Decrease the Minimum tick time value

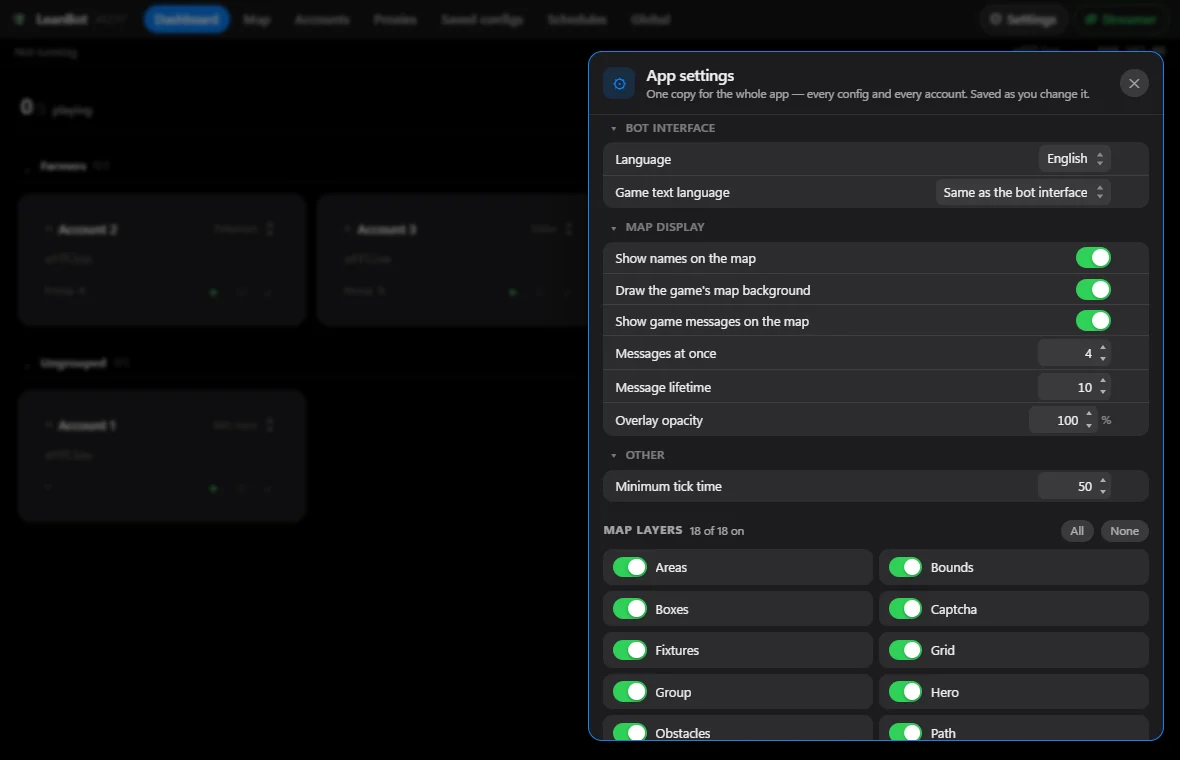click(x=1102, y=492)
